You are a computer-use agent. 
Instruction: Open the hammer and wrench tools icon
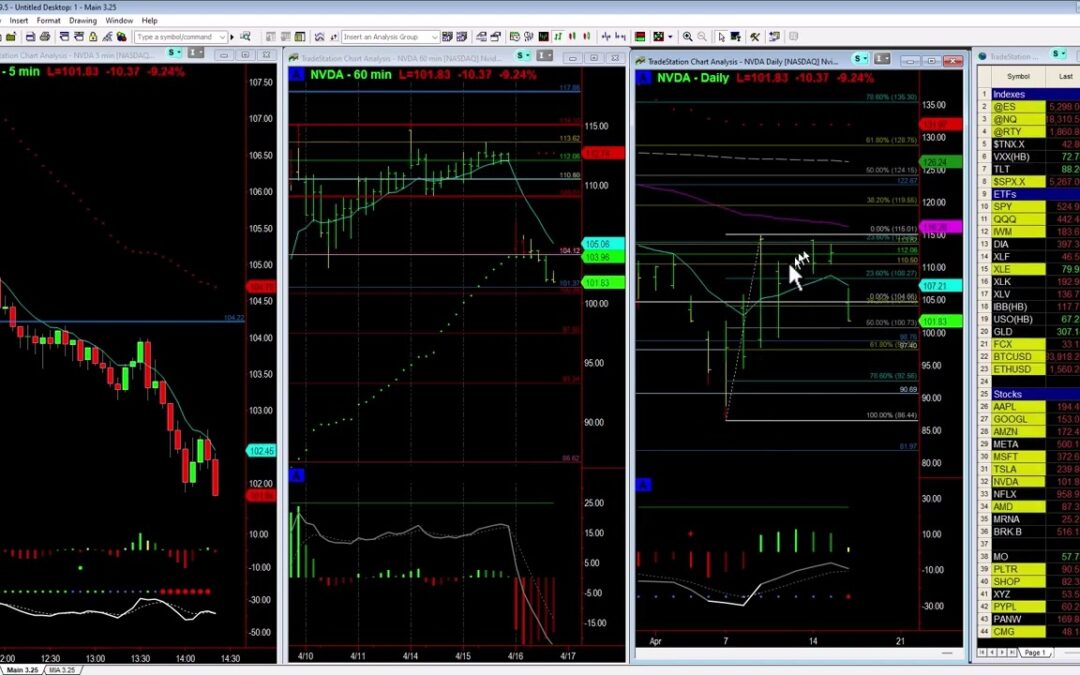(x=755, y=37)
